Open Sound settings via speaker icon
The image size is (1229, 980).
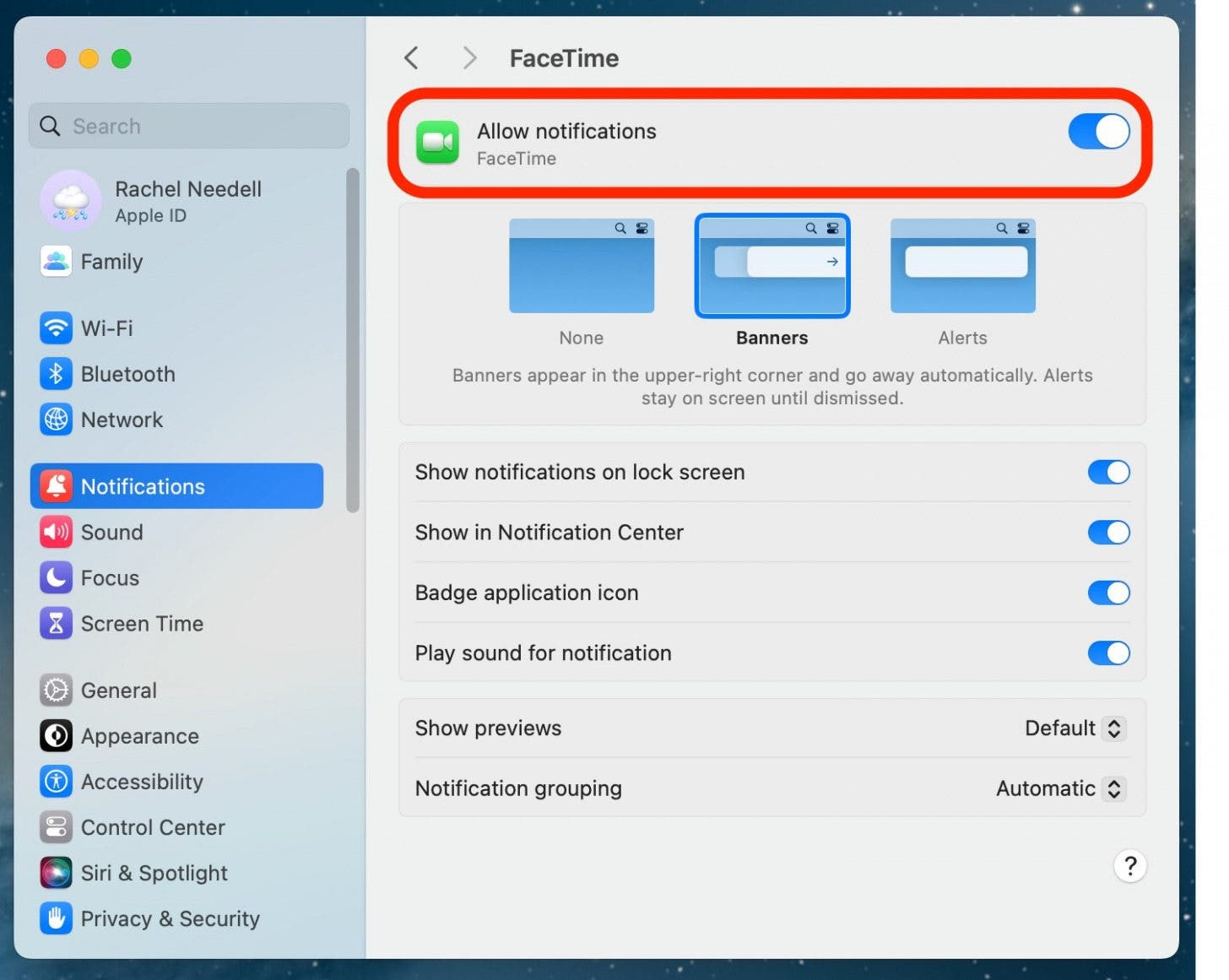tap(55, 532)
